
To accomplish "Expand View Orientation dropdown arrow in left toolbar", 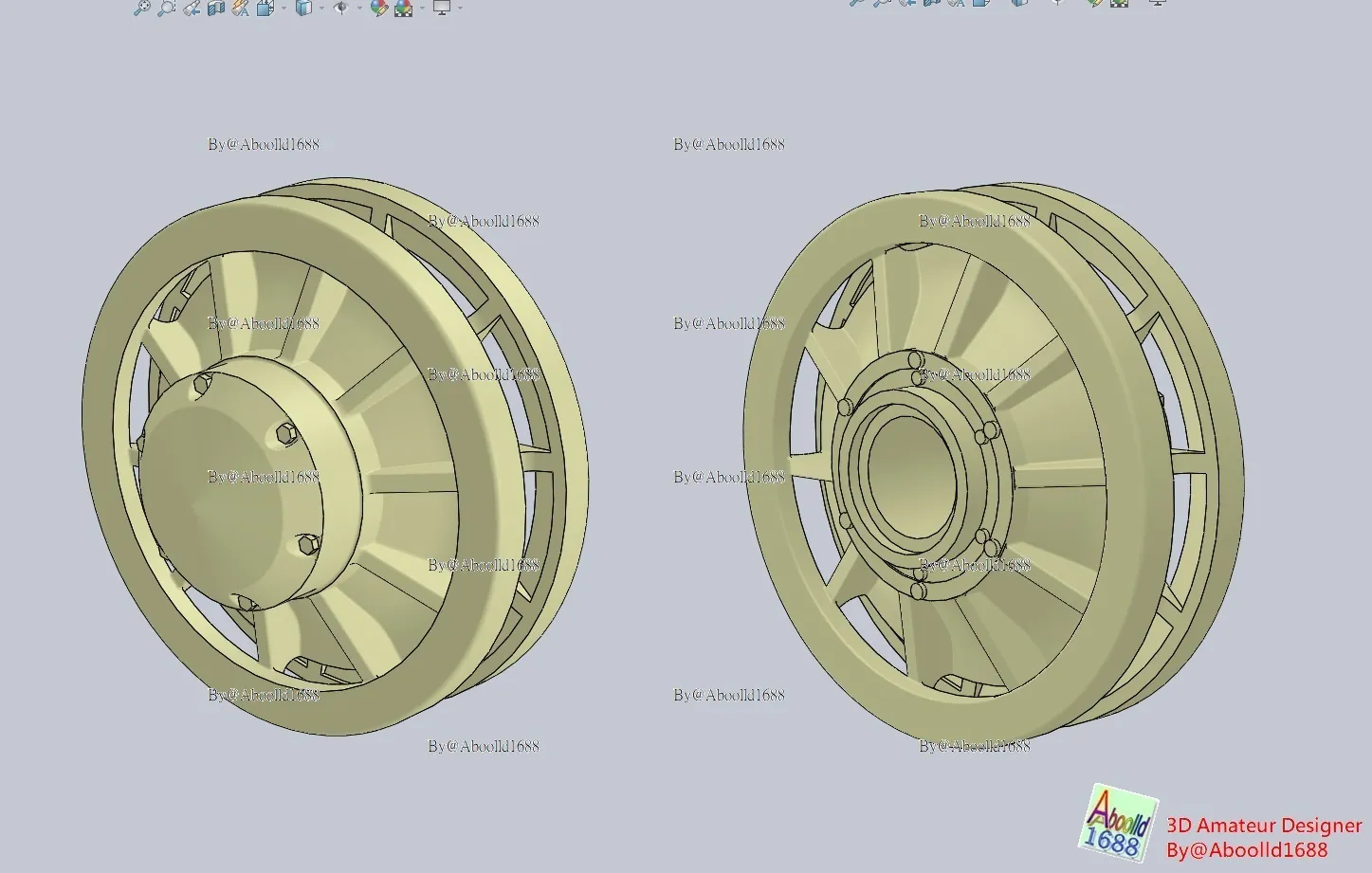I will (284, 9).
